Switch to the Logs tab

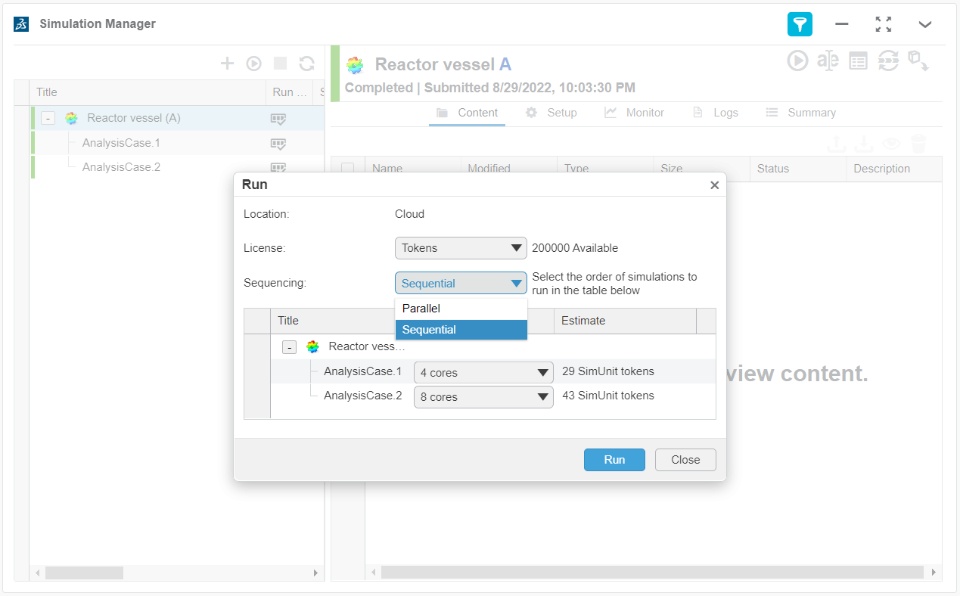pyautogui.click(x=715, y=113)
